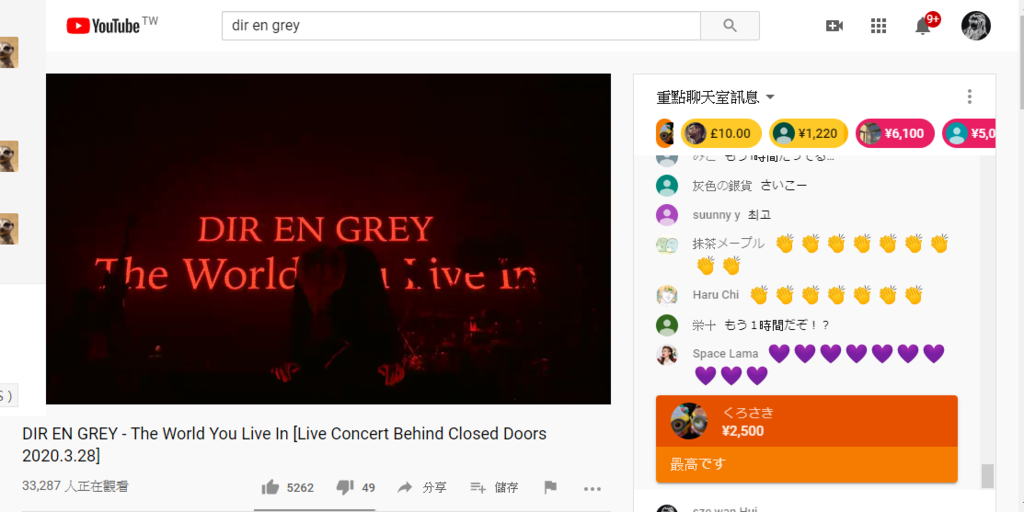Like the video with thumbs up
Image resolution: width=1024 pixels, height=512 pixels.
(287, 487)
